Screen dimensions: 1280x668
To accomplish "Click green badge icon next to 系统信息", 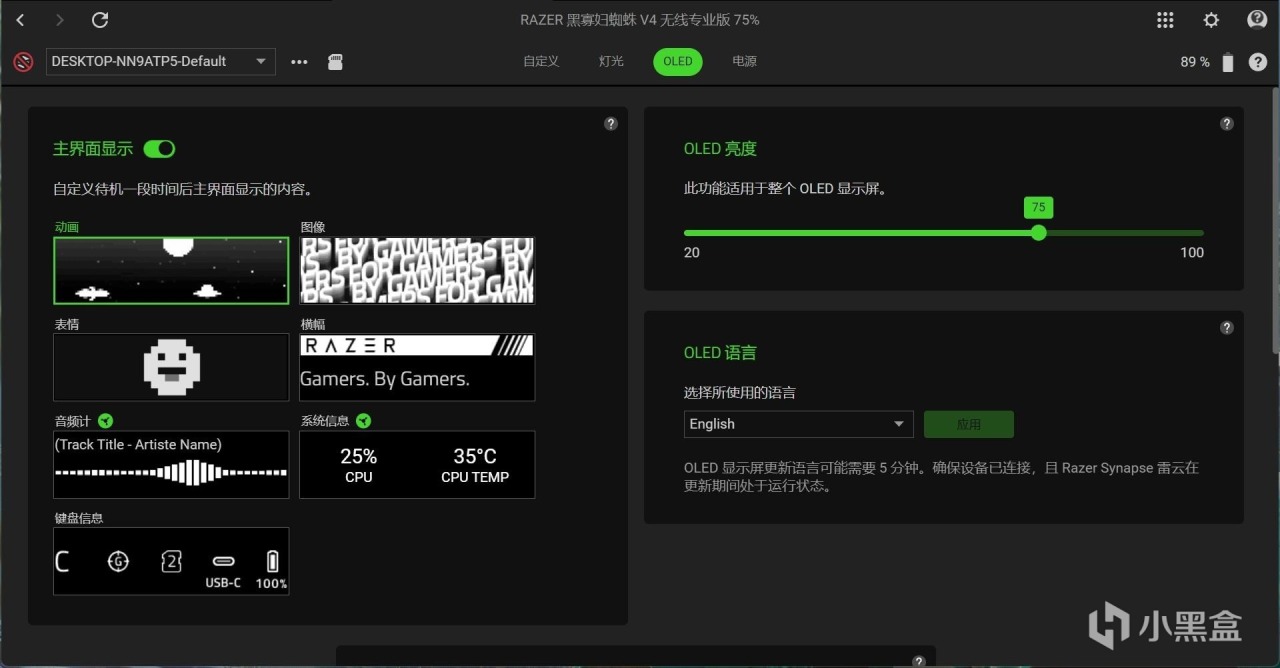I will [x=364, y=421].
